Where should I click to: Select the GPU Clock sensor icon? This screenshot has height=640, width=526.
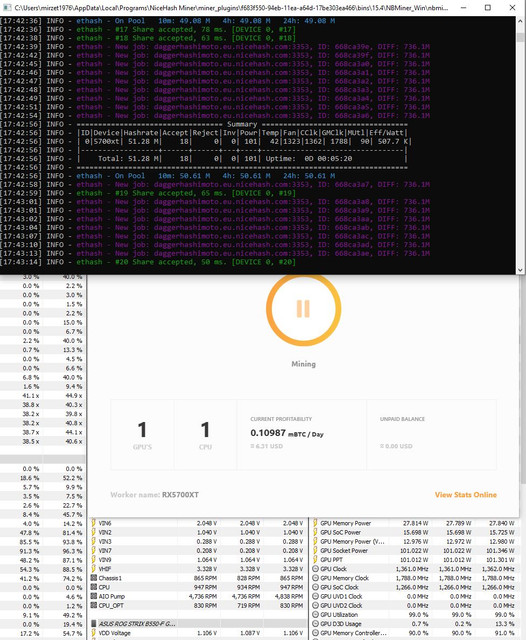pyautogui.click(x=315, y=569)
